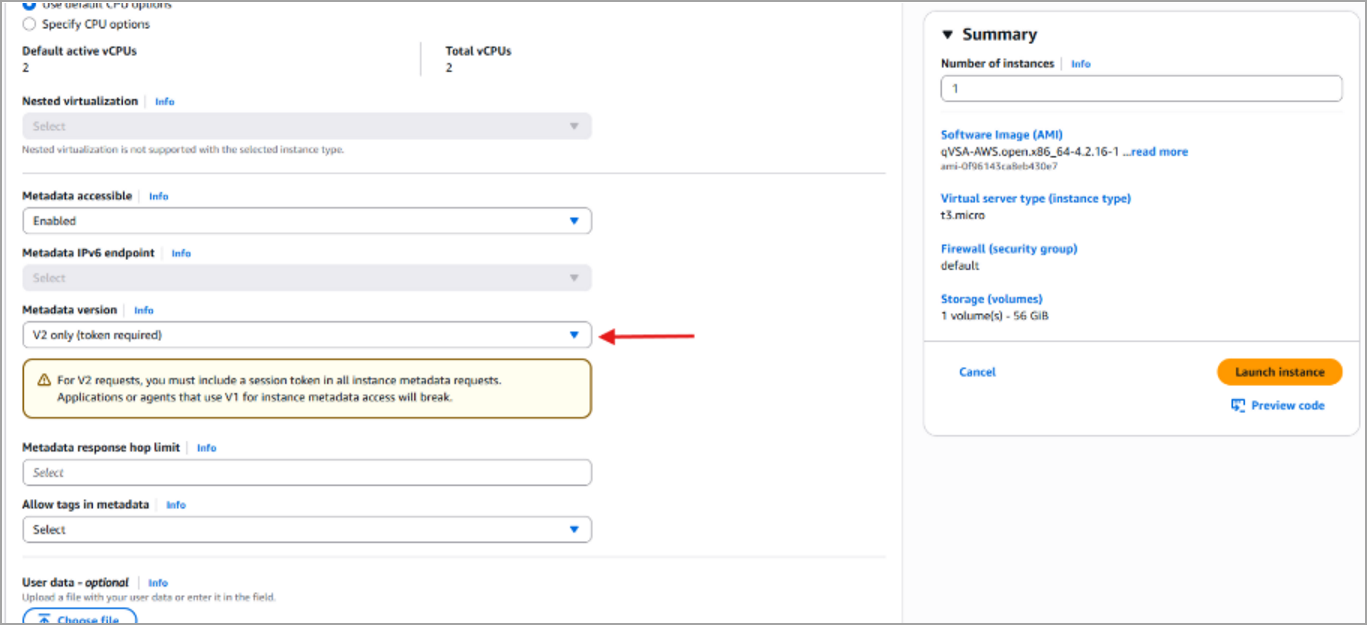Open the Metadata accessible dropdown
Image resolution: width=1367 pixels, height=625 pixels.
pos(307,221)
